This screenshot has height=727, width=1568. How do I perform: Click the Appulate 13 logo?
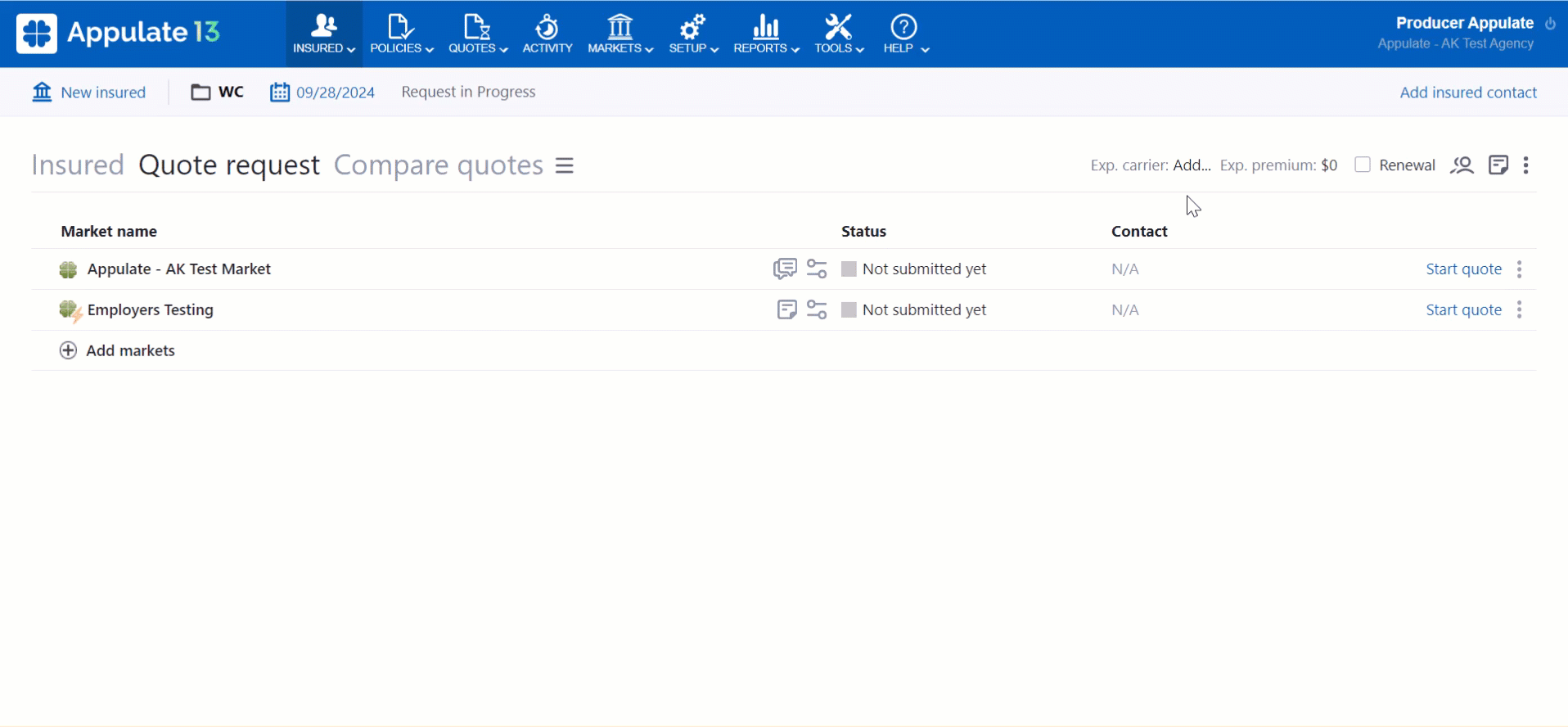pyautogui.click(x=118, y=33)
